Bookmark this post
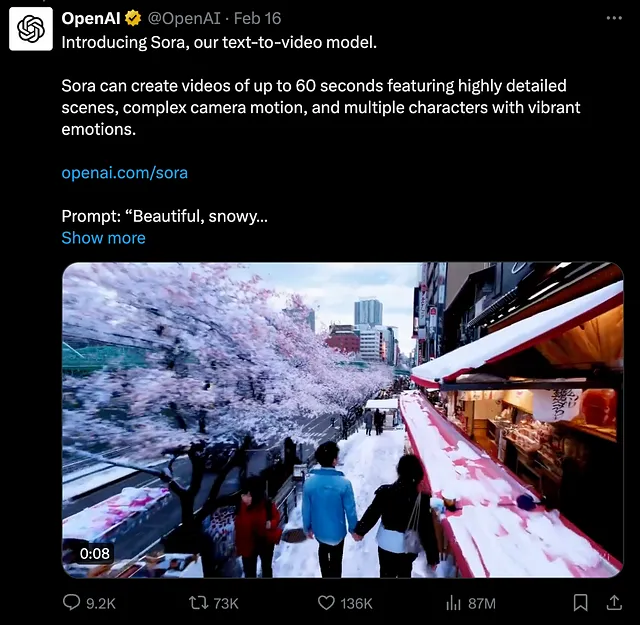 click(x=580, y=603)
